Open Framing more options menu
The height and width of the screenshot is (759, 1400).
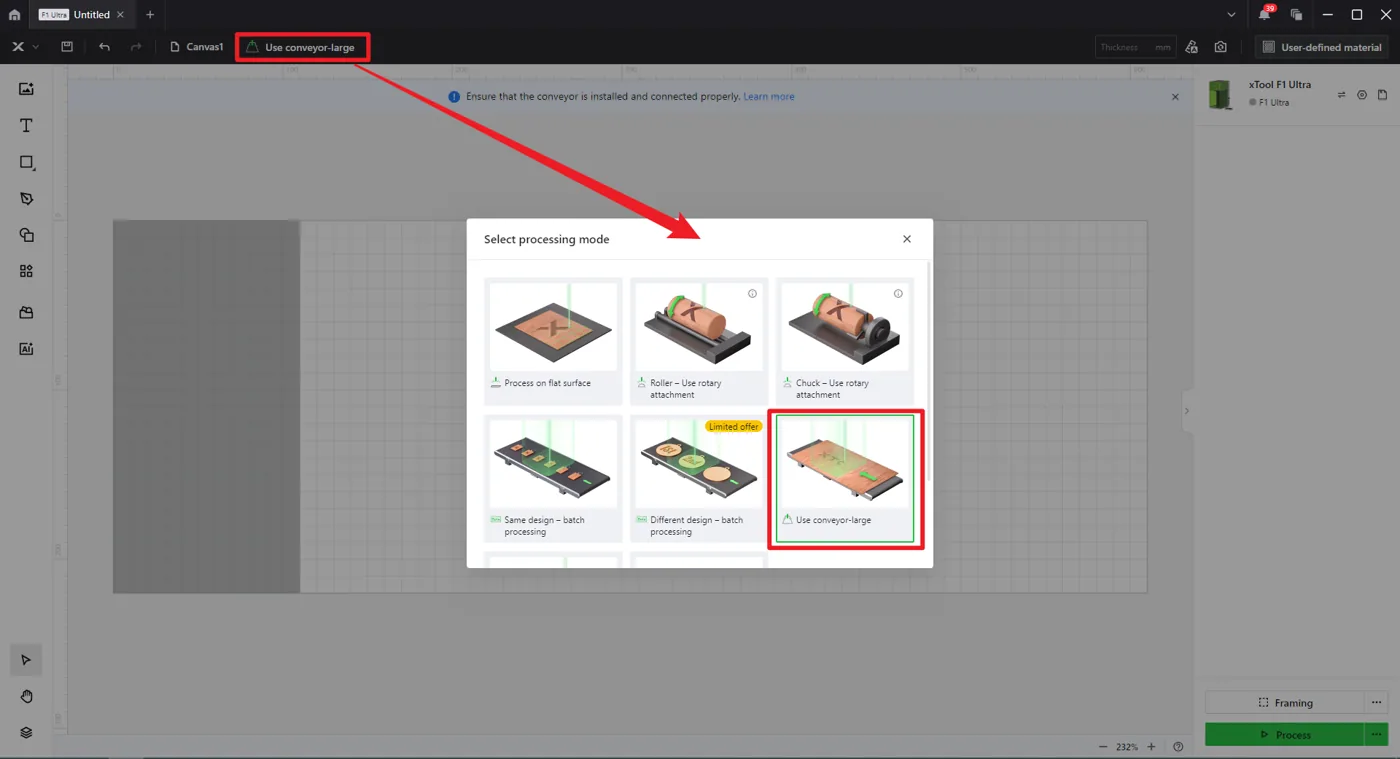point(1376,703)
